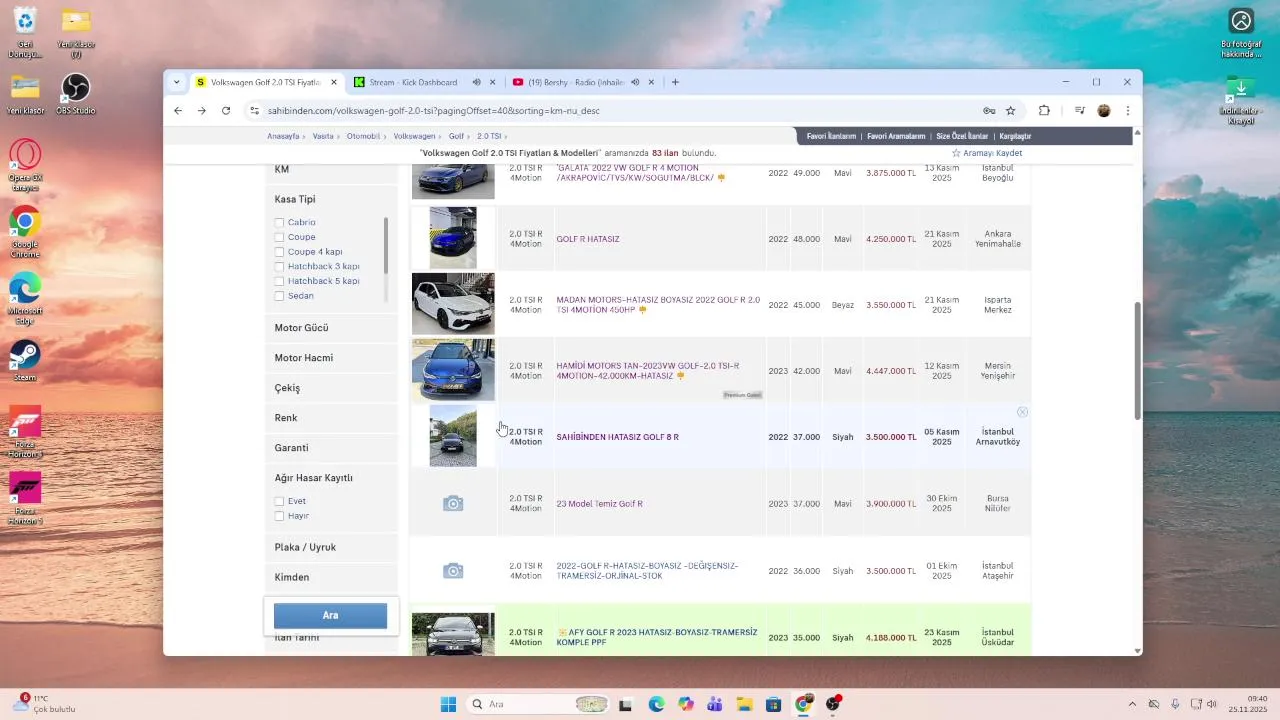Open the Opera GX desktop icon
Screen dimensions: 1280x720
pos(25,165)
